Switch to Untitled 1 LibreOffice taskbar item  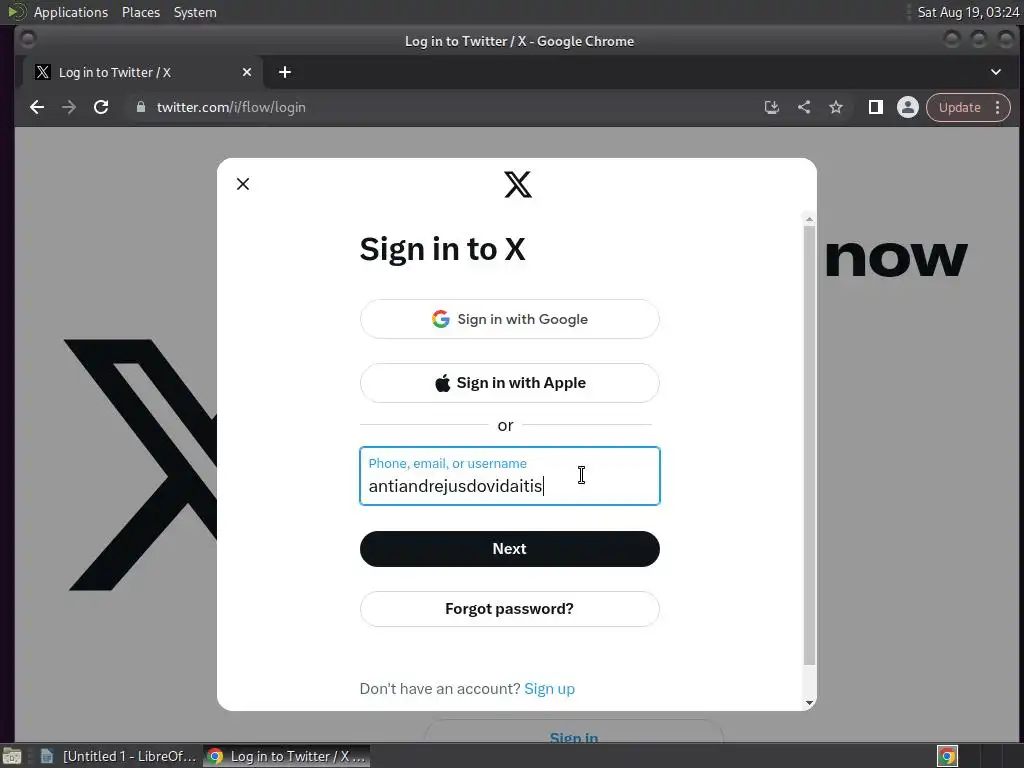click(x=119, y=756)
